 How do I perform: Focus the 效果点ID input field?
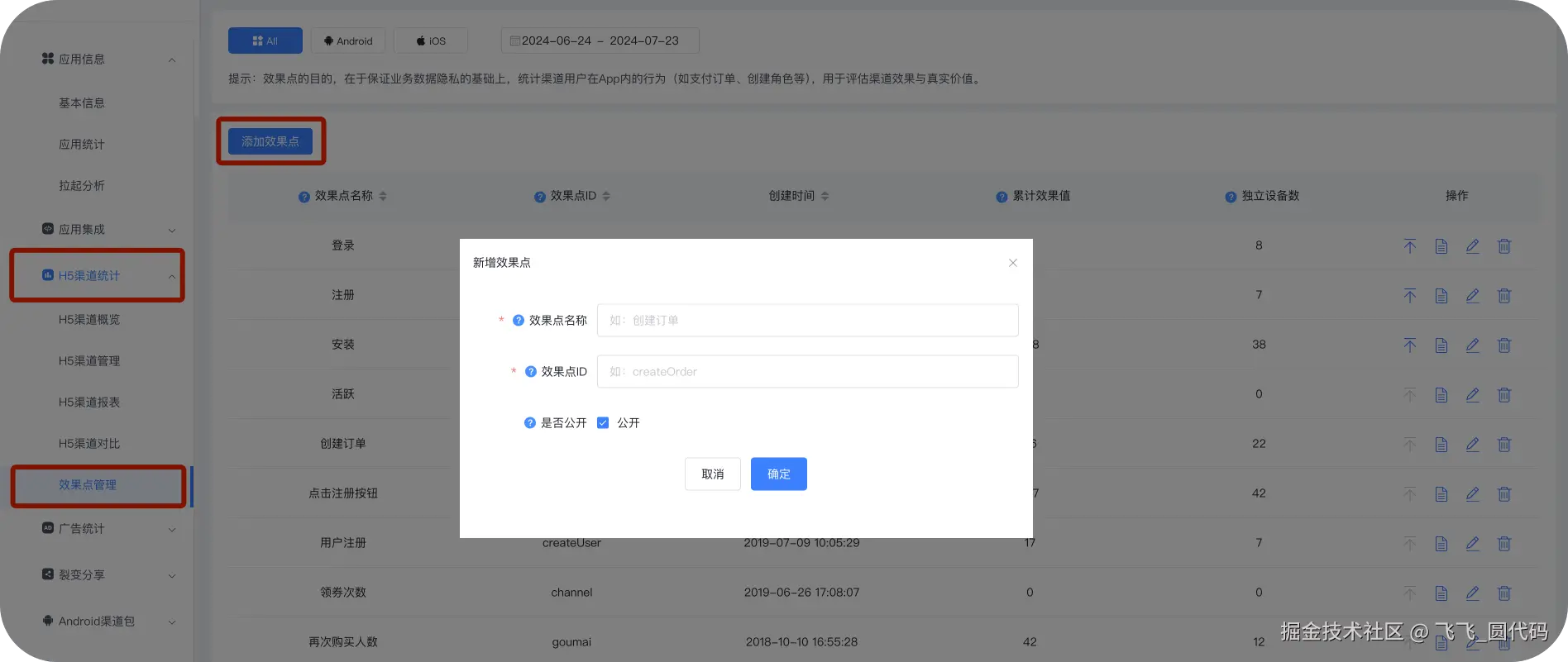point(807,371)
